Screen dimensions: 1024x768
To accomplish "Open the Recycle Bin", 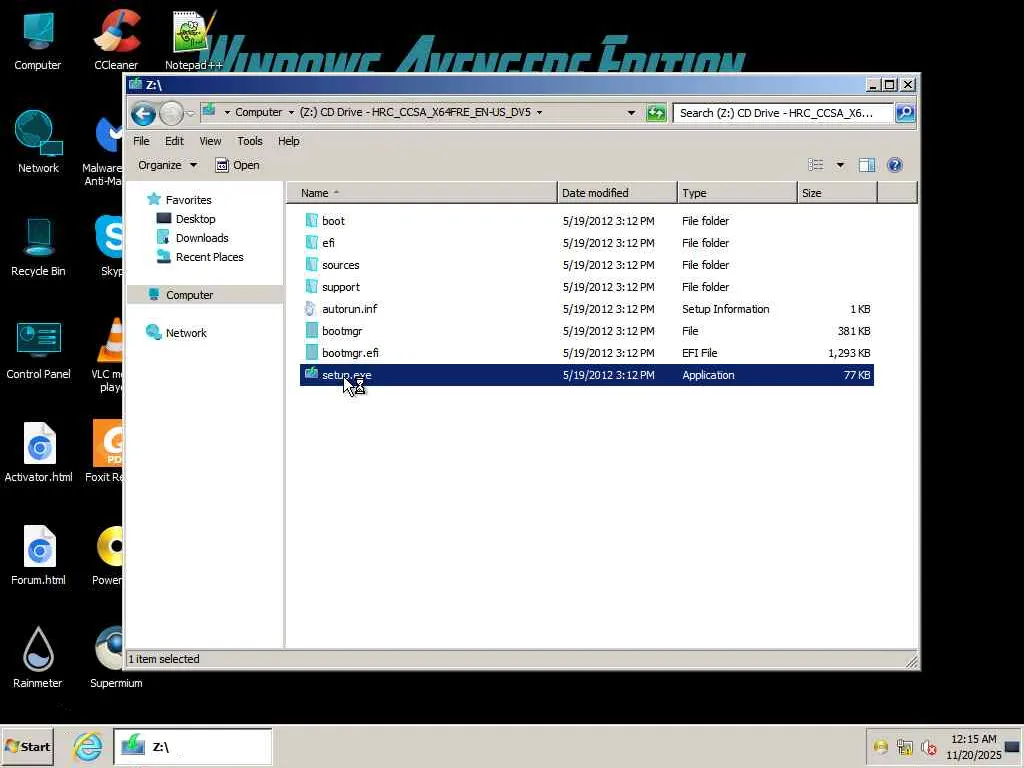I will tap(38, 247).
